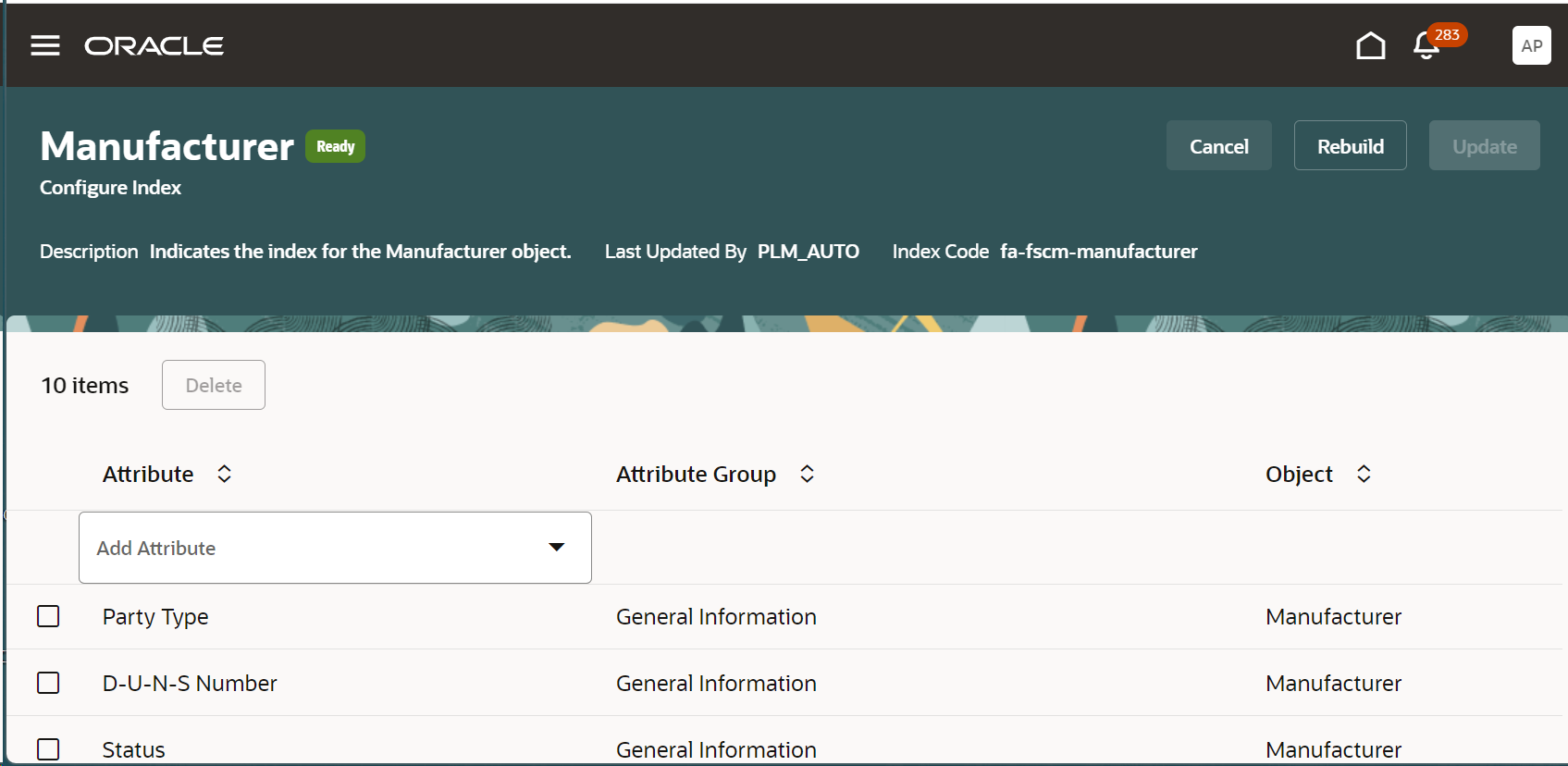This screenshot has height=766, width=1568.
Task: Click into the Add Attribute field
Action: coord(335,548)
